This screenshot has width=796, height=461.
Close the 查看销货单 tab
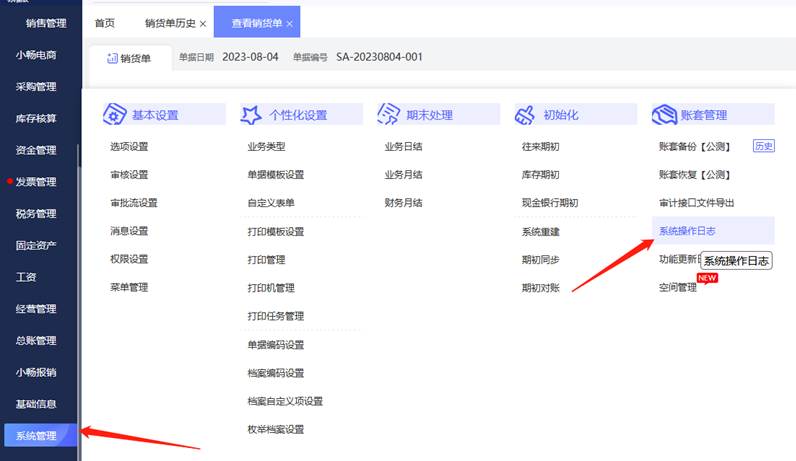[x=289, y=24]
